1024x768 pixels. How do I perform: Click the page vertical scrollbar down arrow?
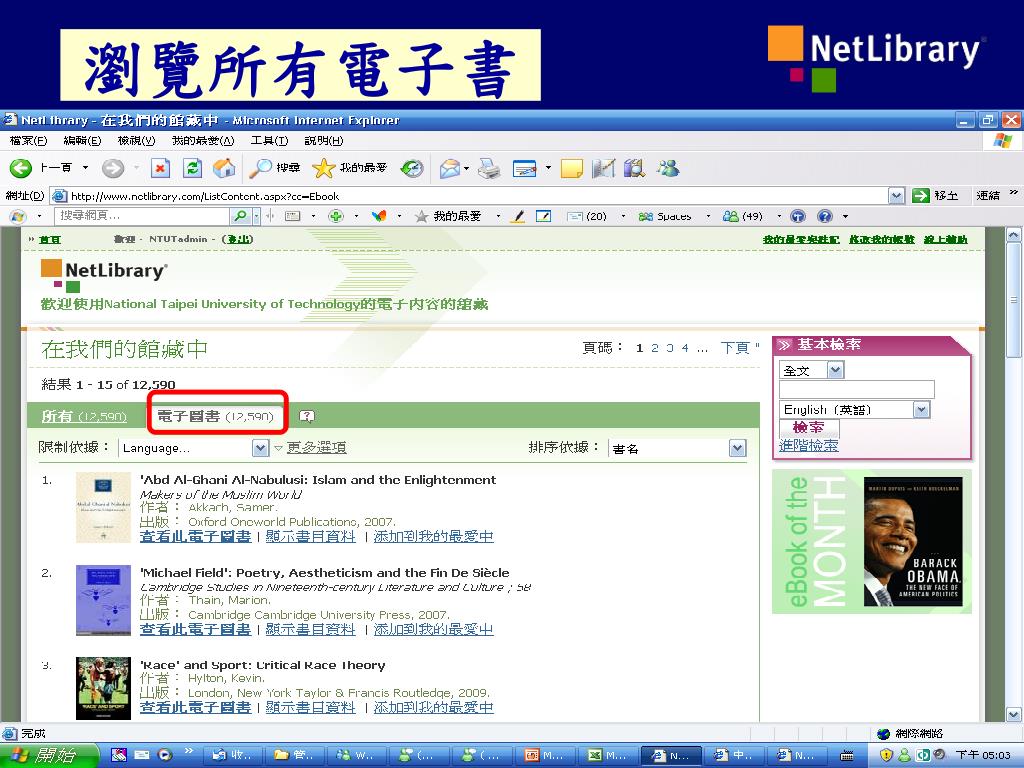point(1014,714)
